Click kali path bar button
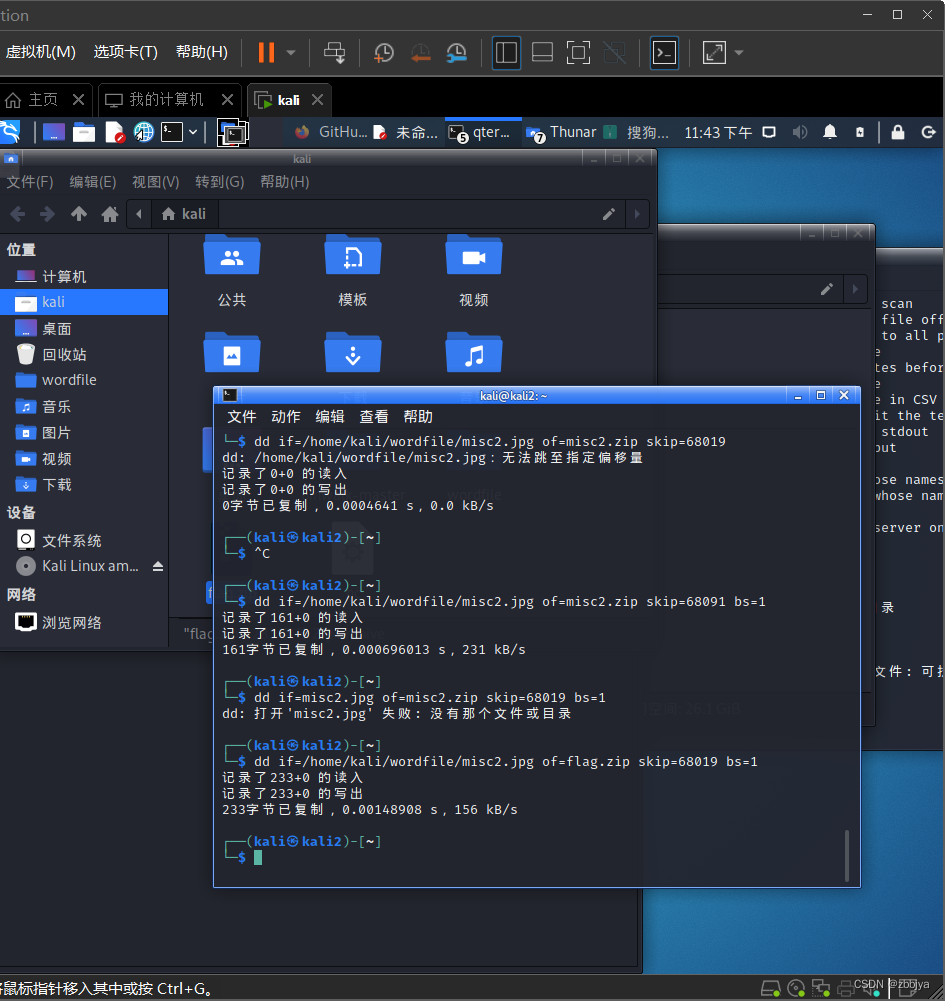The height and width of the screenshot is (1001, 945). click(185, 214)
